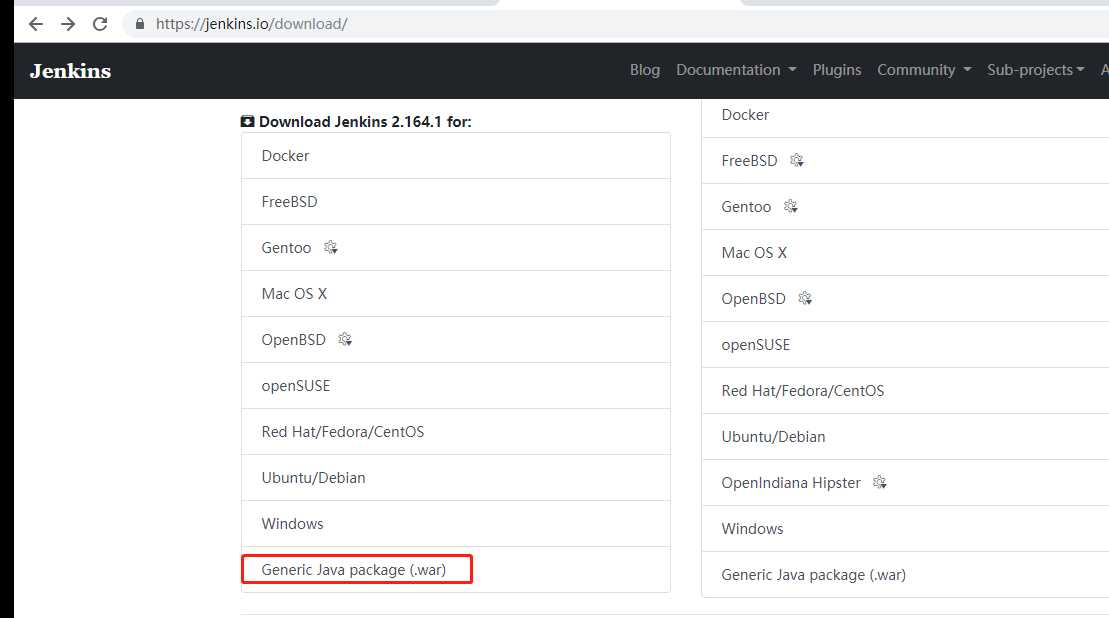Click the icon next to OpenIndiana Hipster
Screen dimensions: 1109x618
[x=880, y=482]
